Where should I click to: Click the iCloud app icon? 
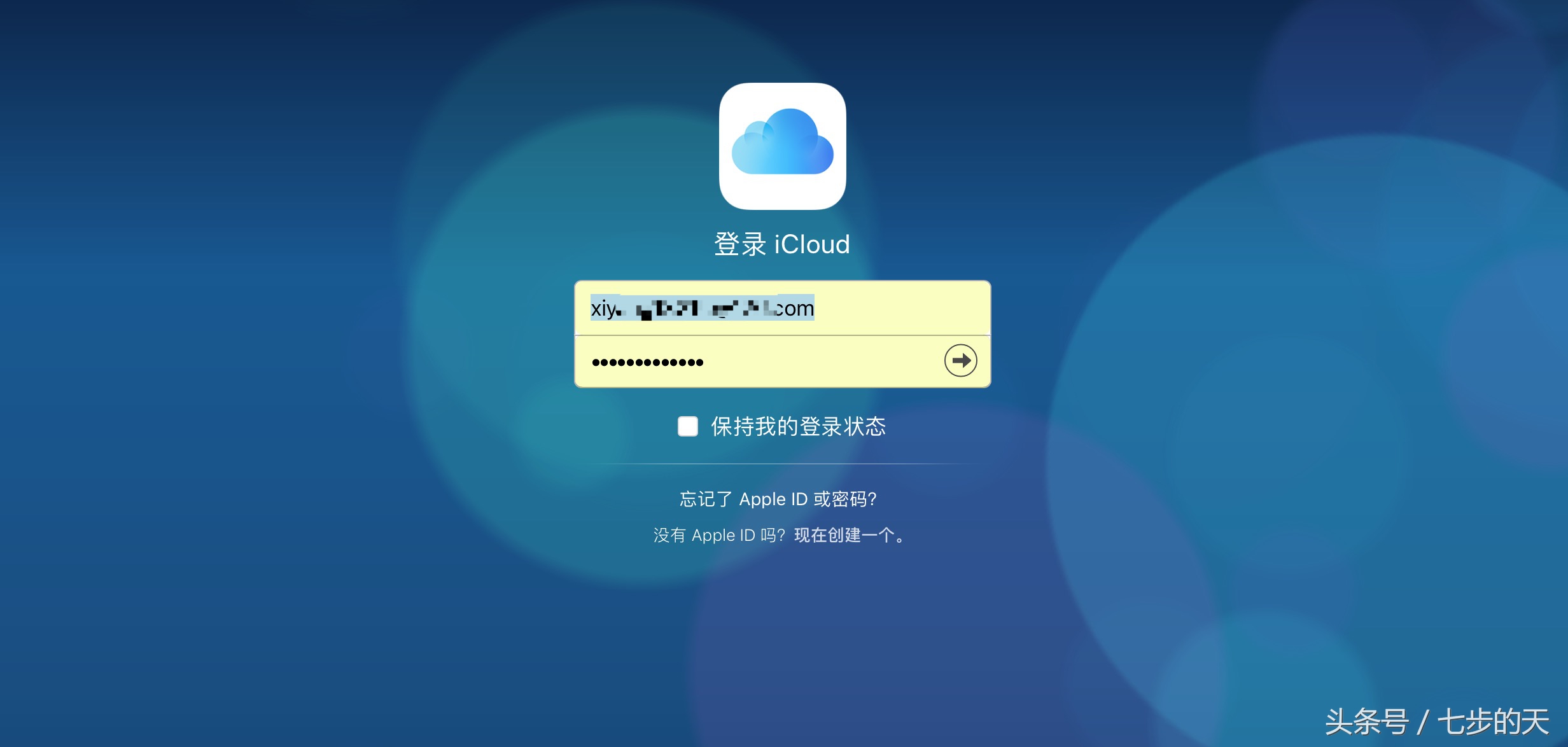pyautogui.click(x=784, y=150)
